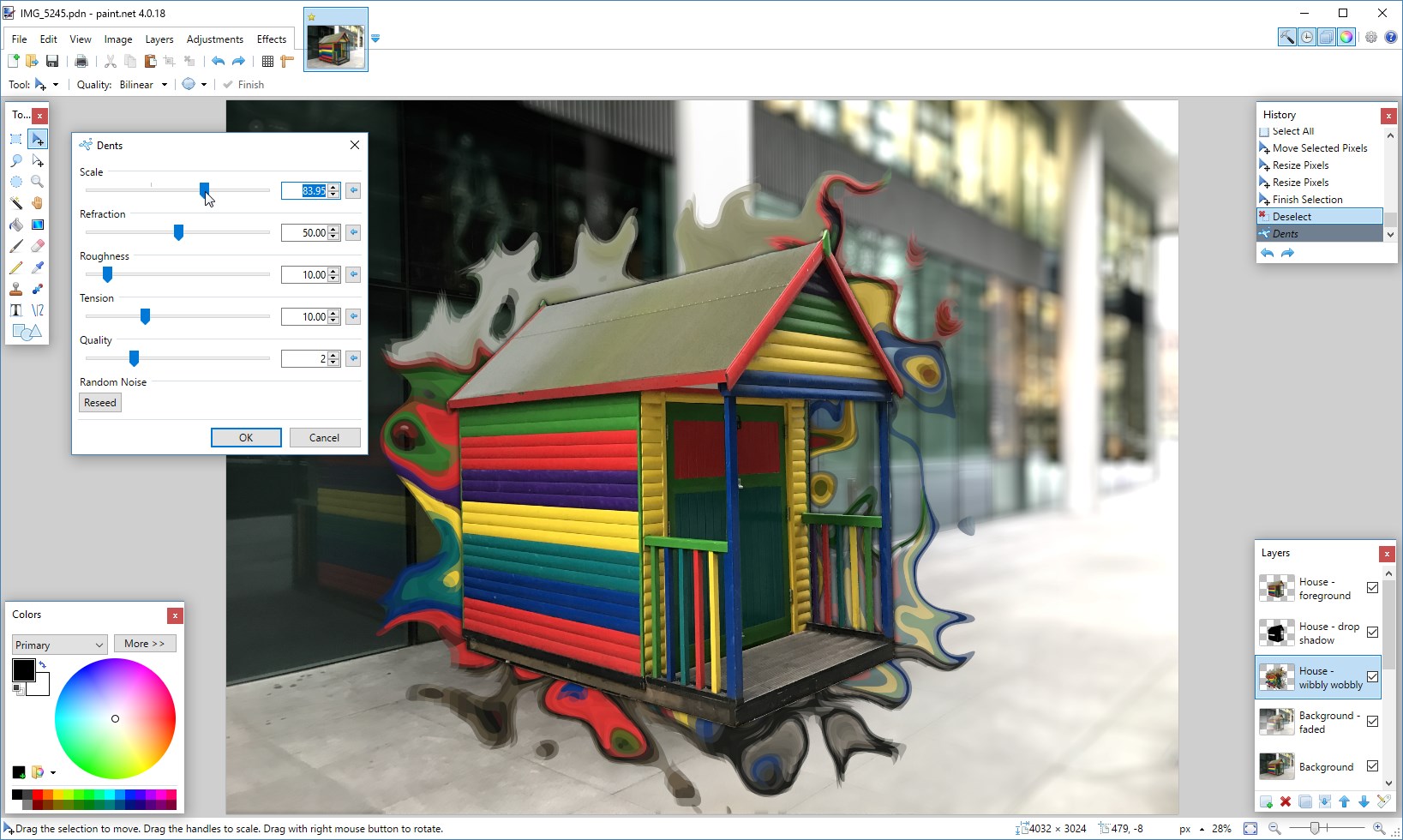Switch to the Paint Bucket tool

15,225
